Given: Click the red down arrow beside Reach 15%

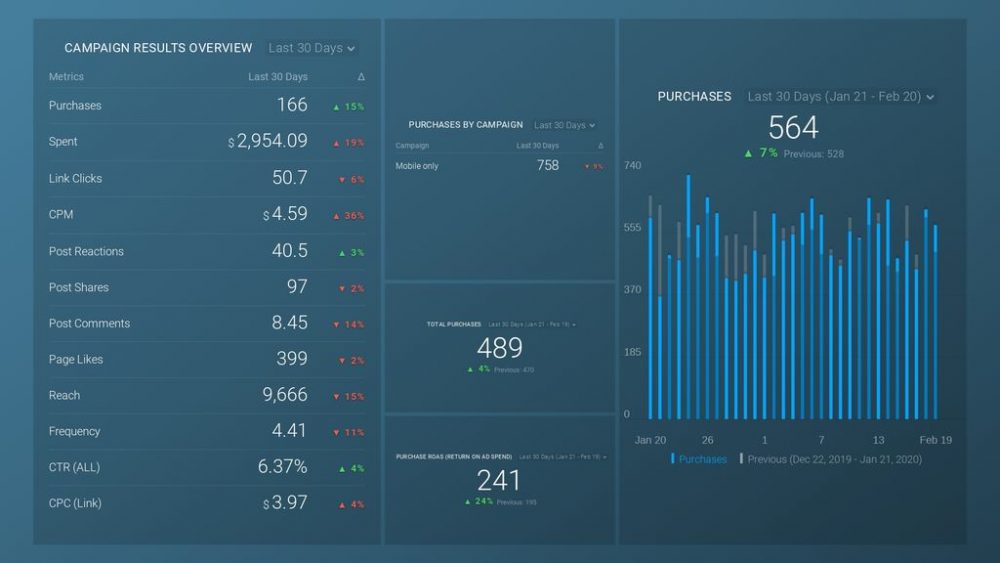Looking at the screenshot, I should click(x=337, y=397).
